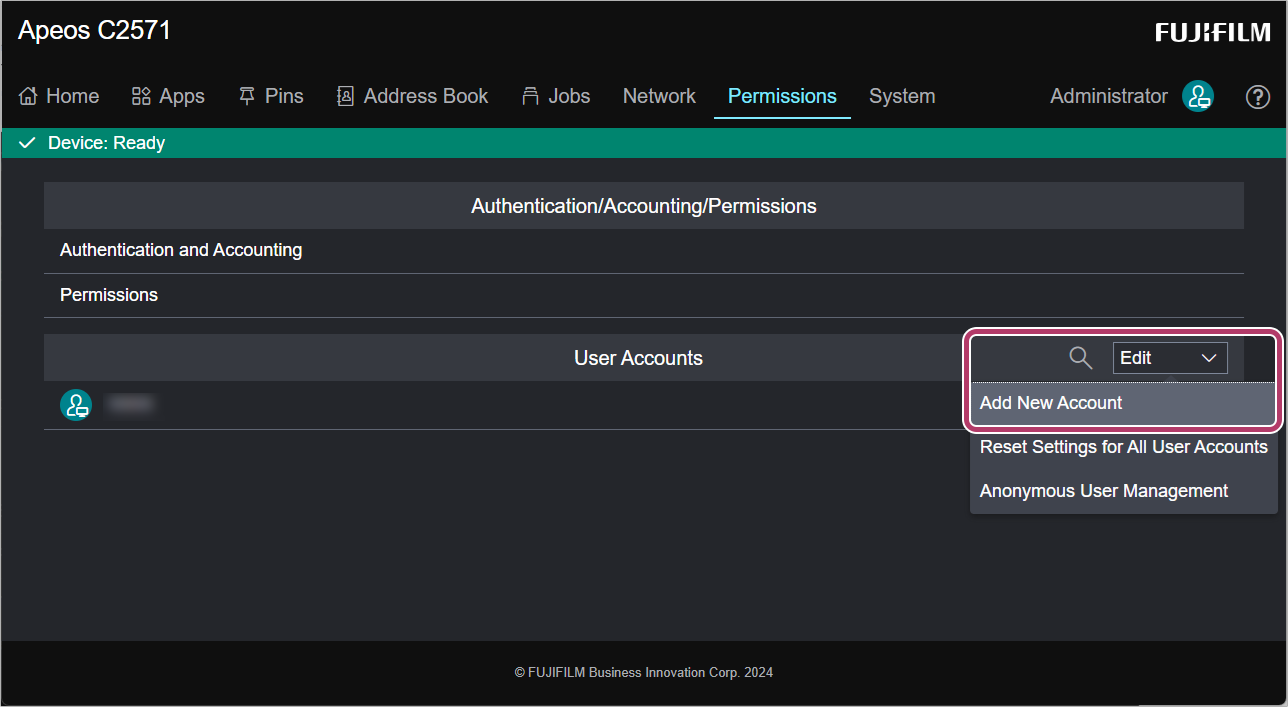Open the help question mark icon
Screen dimensions: 1288x707
(x=1258, y=97)
